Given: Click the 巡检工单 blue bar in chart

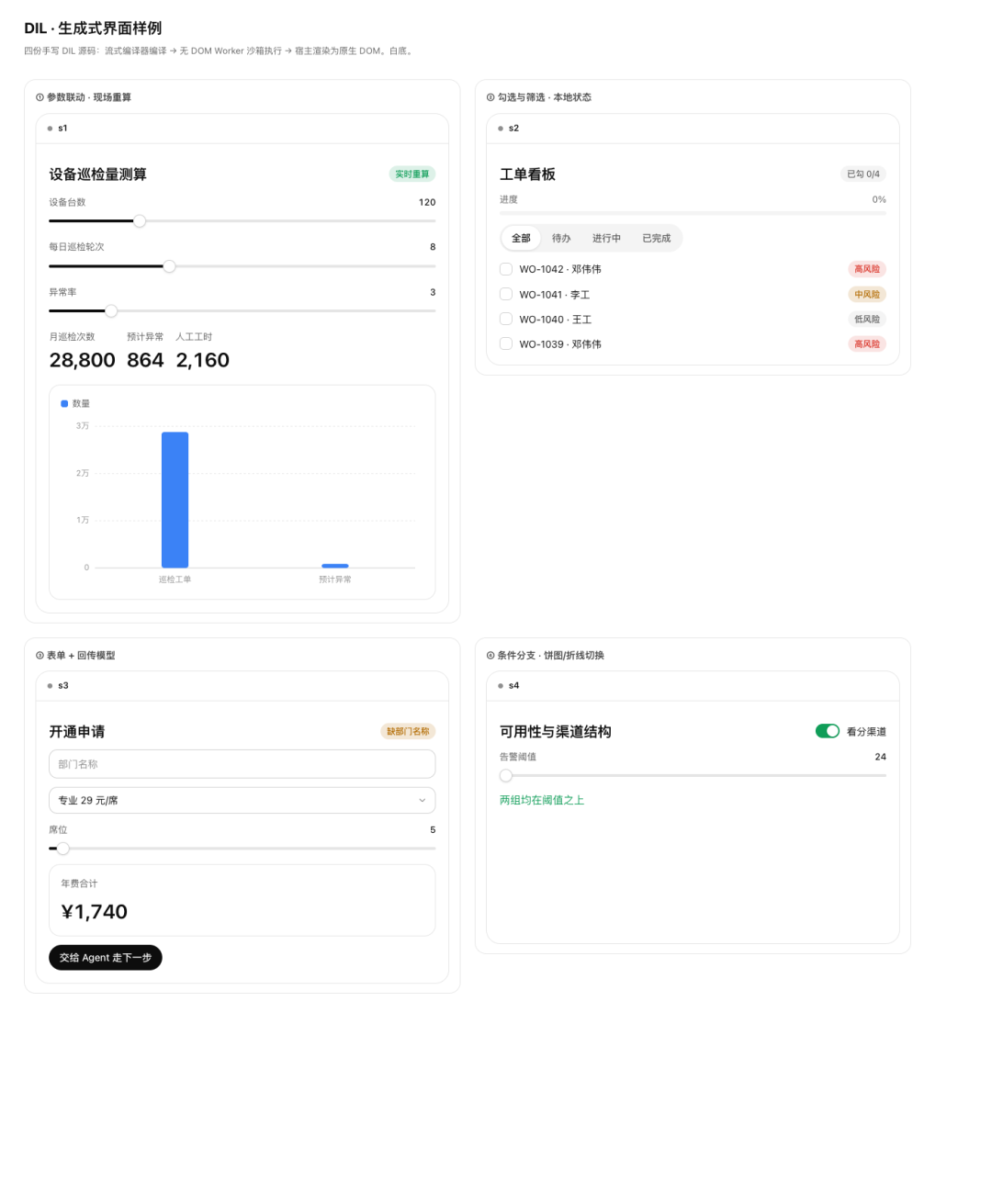Looking at the screenshot, I should pyautogui.click(x=175, y=500).
